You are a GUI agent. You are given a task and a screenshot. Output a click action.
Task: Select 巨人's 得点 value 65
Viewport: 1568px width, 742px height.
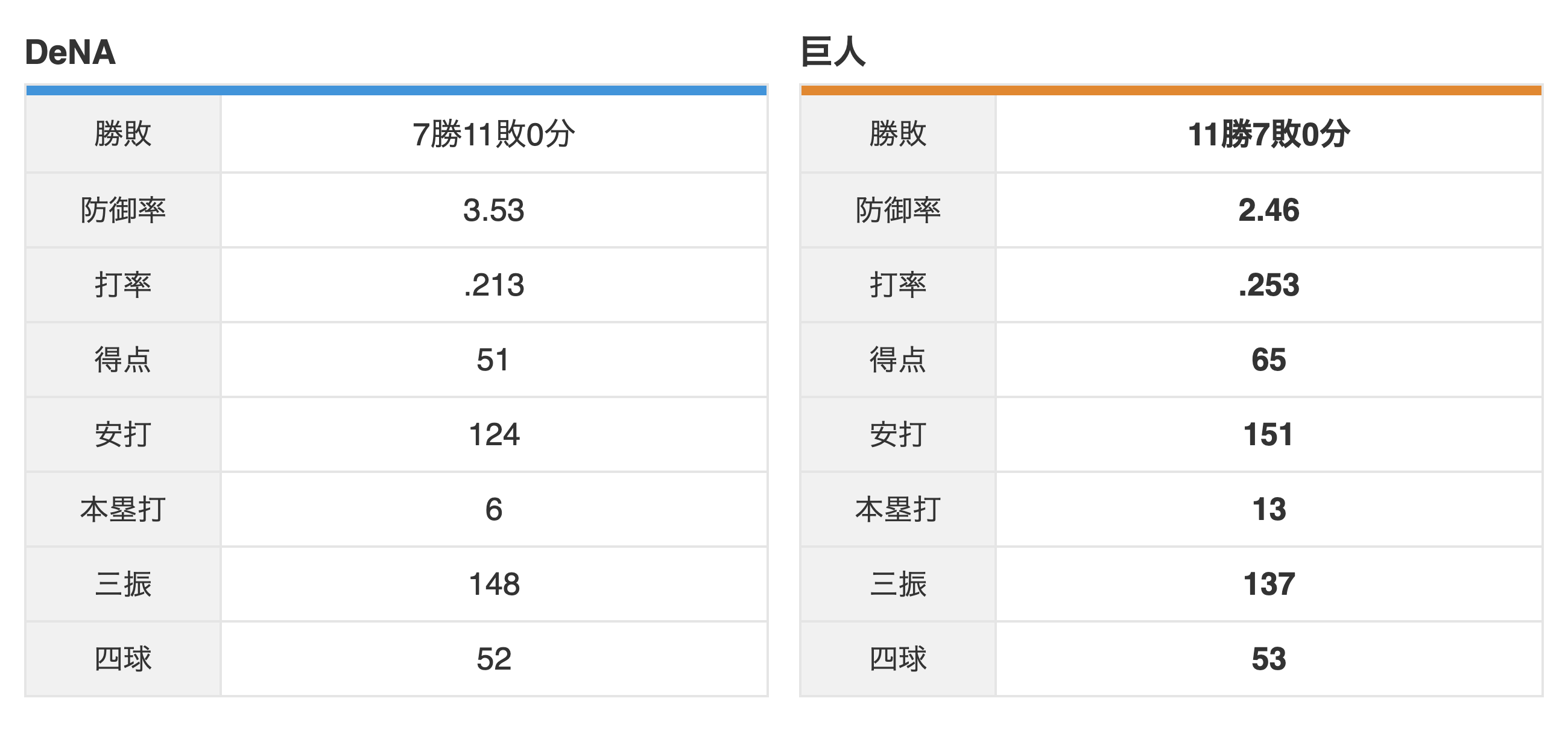coord(1268,360)
